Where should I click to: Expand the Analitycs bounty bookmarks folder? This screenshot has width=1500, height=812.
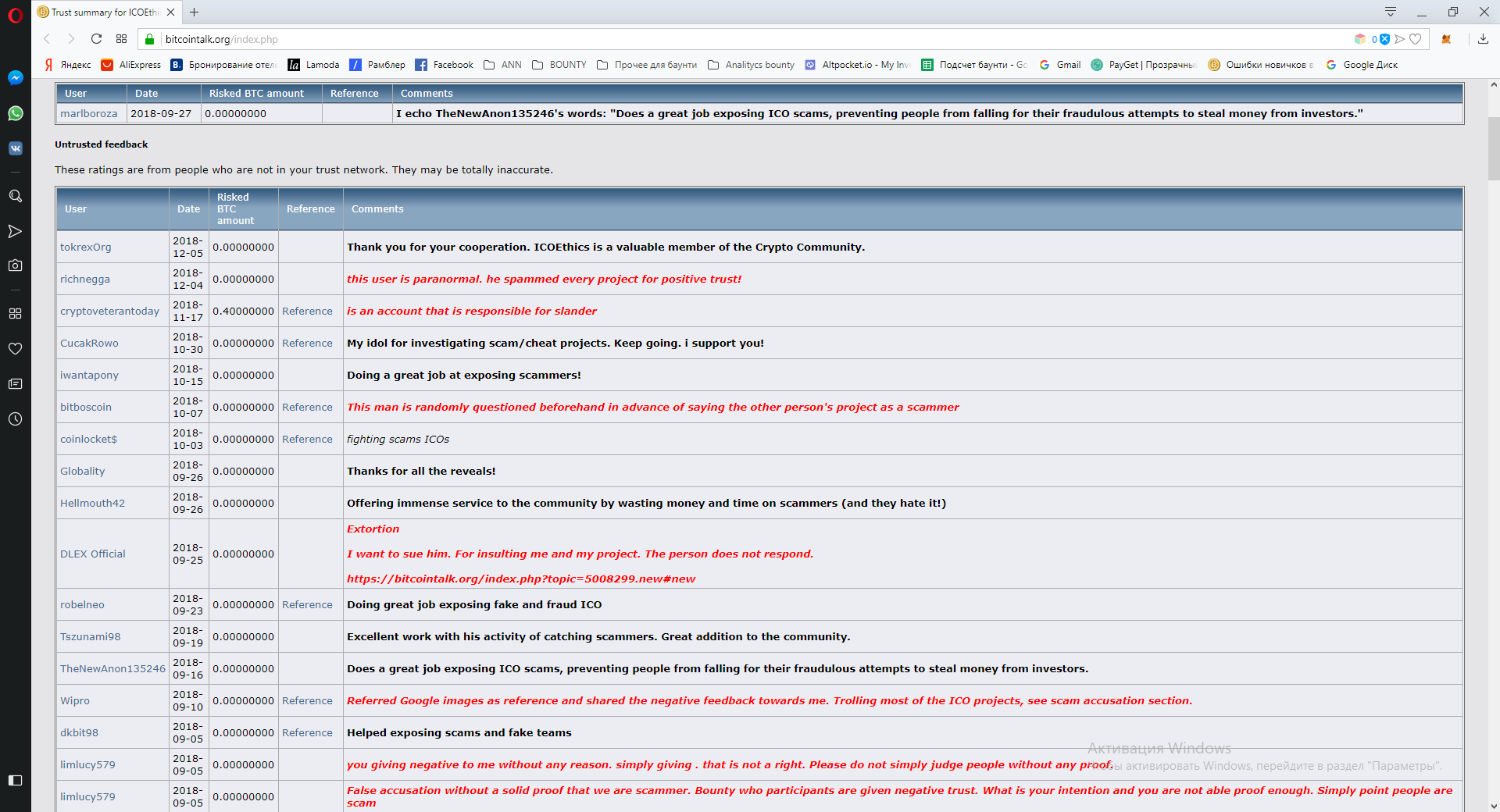[x=752, y=65]
